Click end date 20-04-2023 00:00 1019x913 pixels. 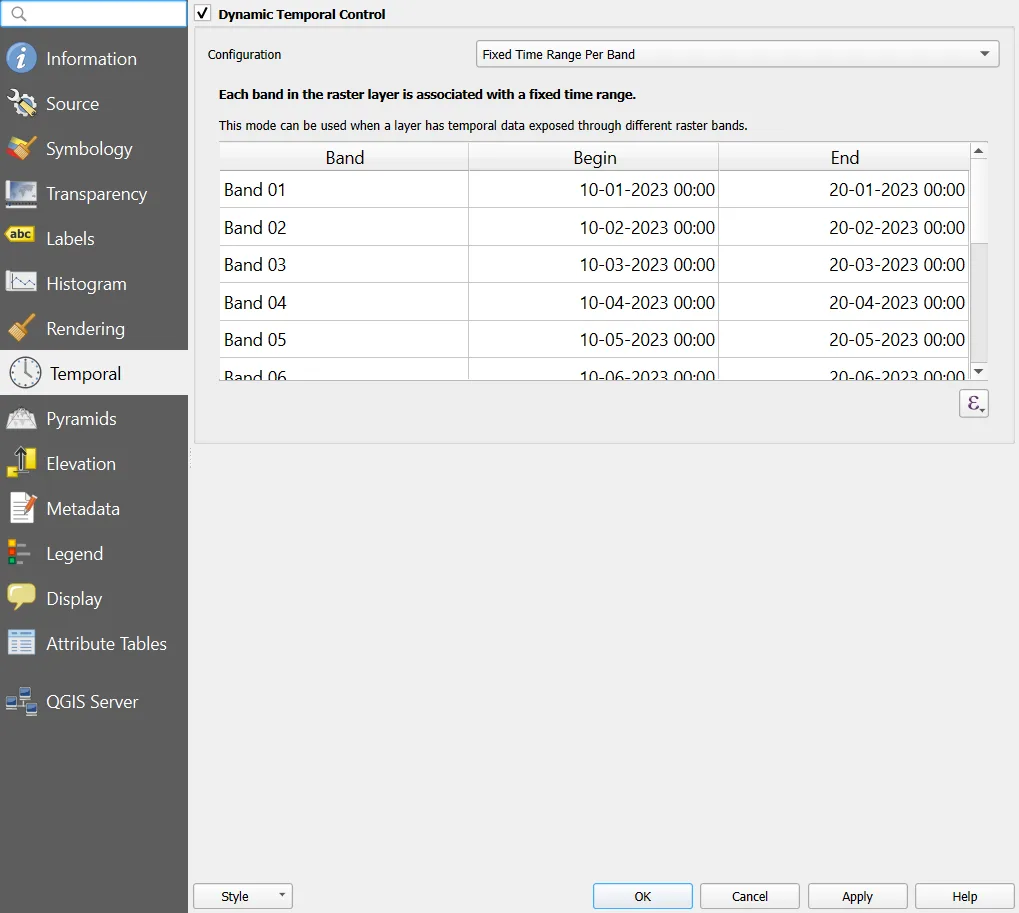pyautogui.click(x=844, y=302)
